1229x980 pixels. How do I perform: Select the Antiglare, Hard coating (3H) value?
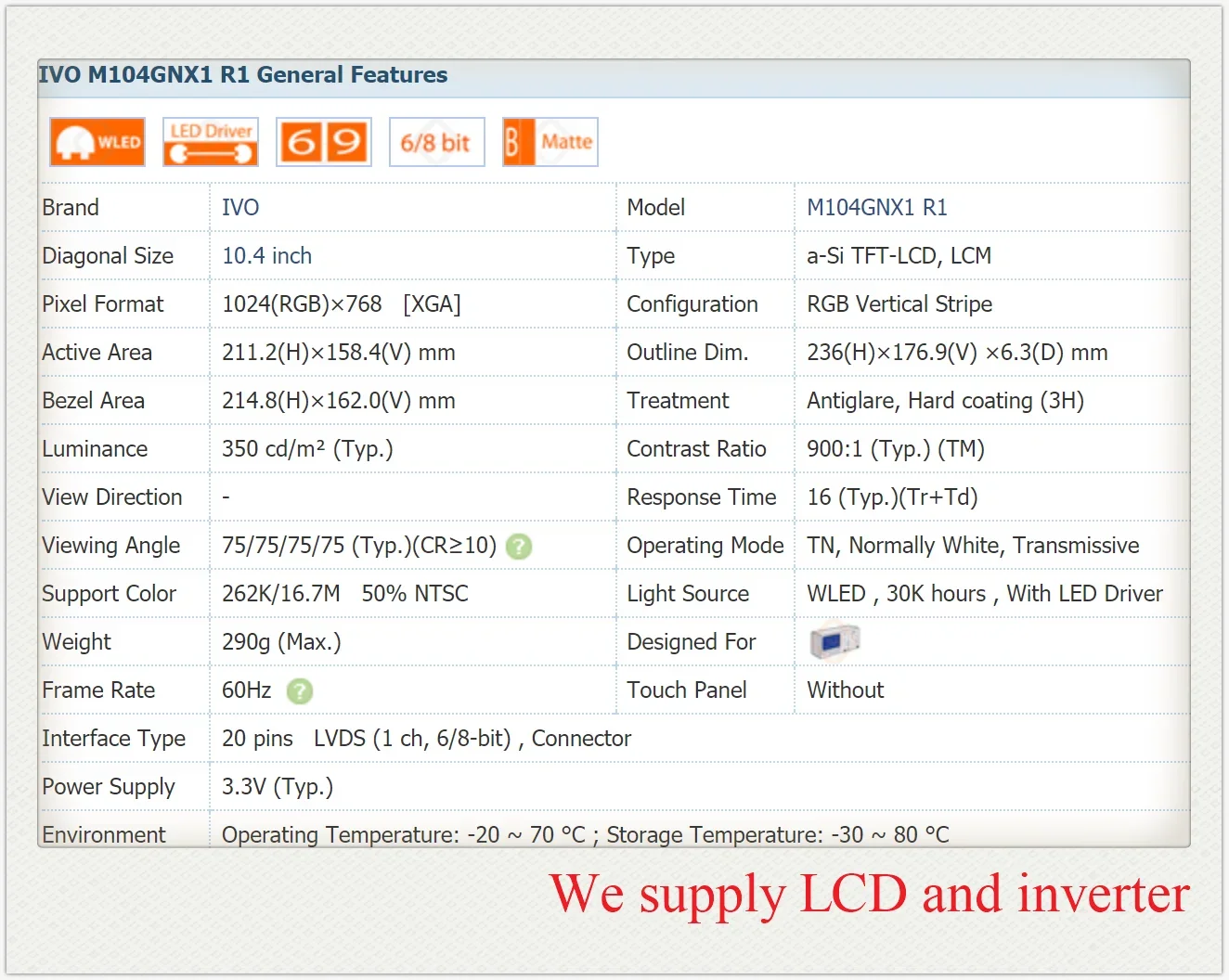[945, 401]
